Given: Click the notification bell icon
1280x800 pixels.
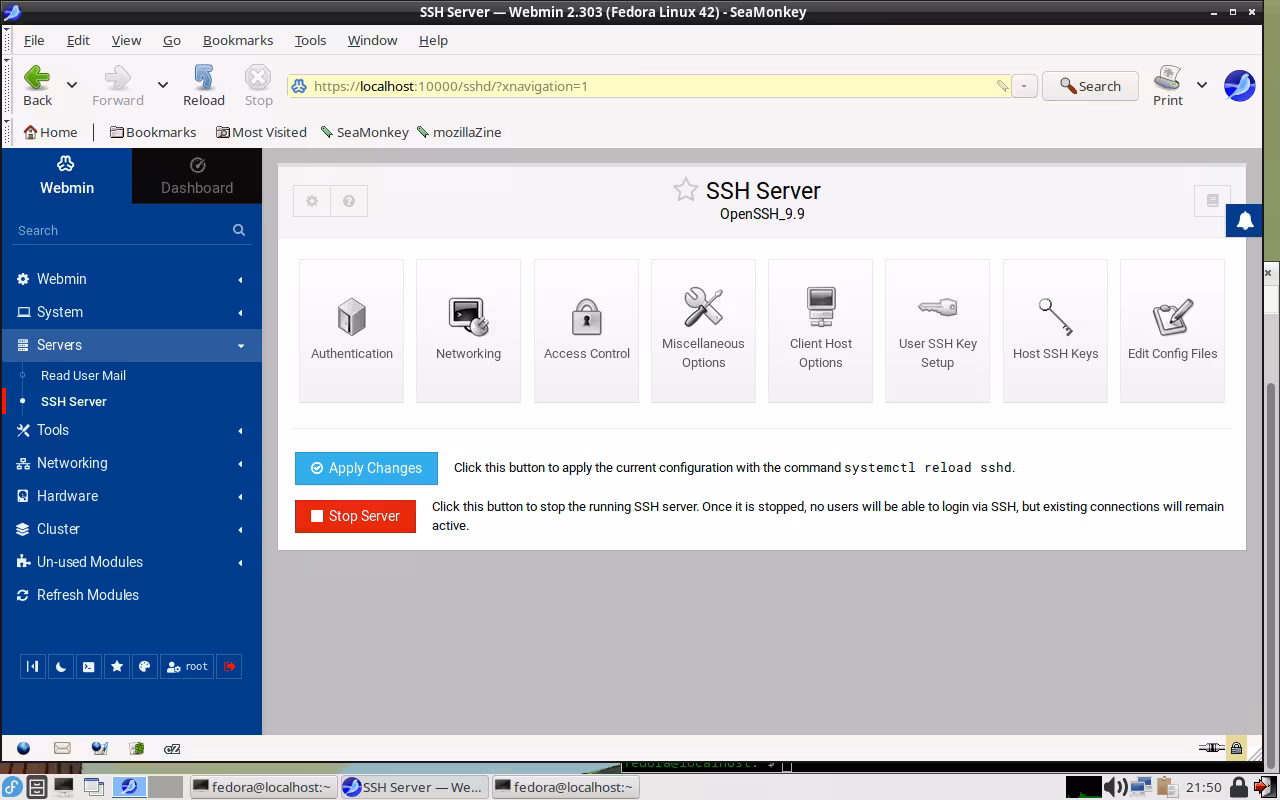Looking at the screenshot, I should coord(1245,221).
